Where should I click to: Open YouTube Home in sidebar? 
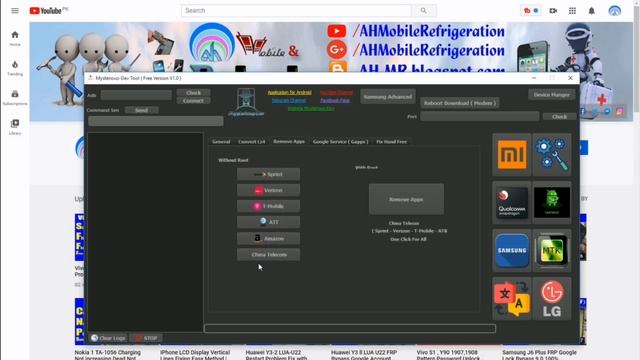[15, 38]
